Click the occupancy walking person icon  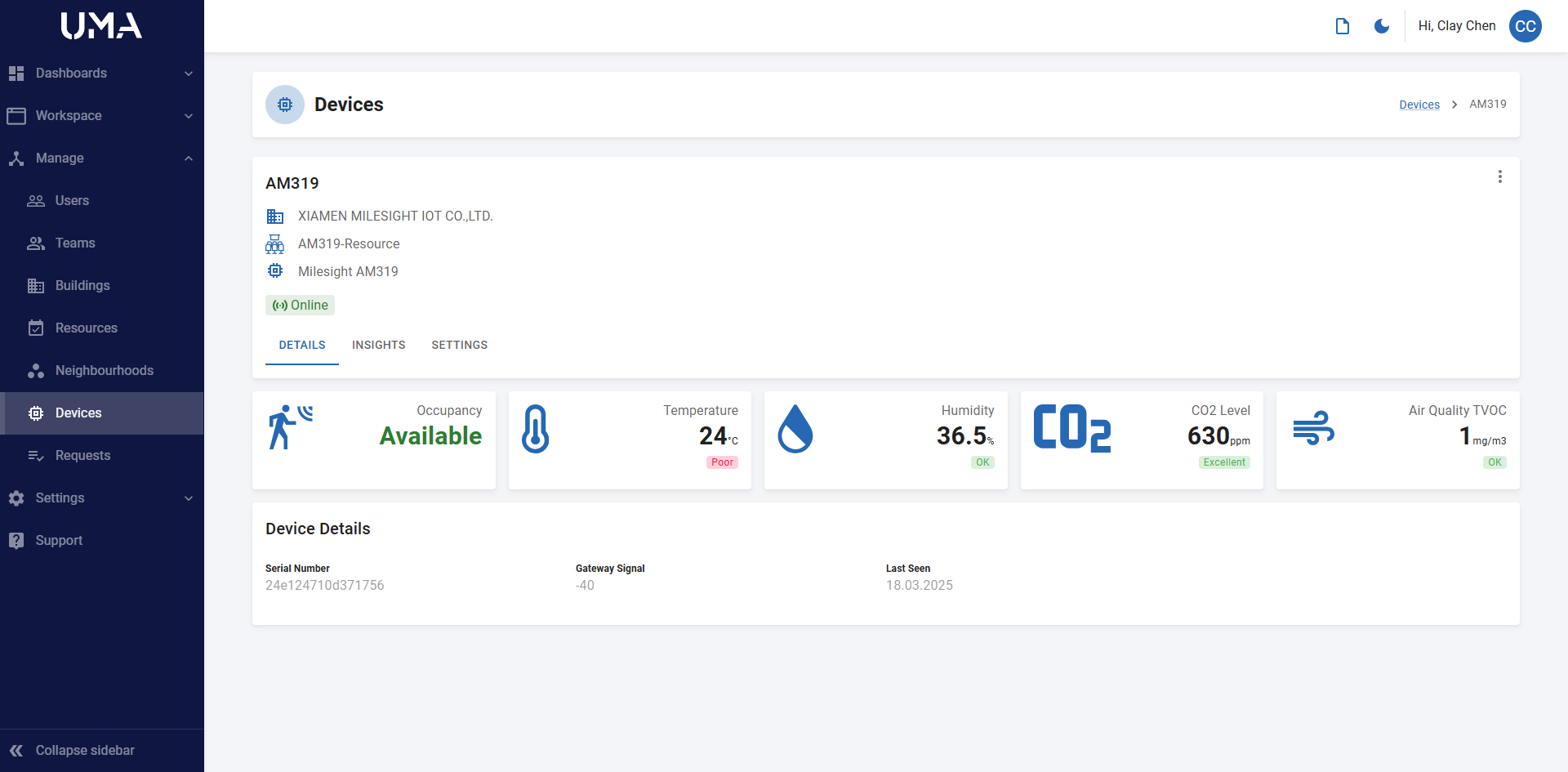point(291,427)
